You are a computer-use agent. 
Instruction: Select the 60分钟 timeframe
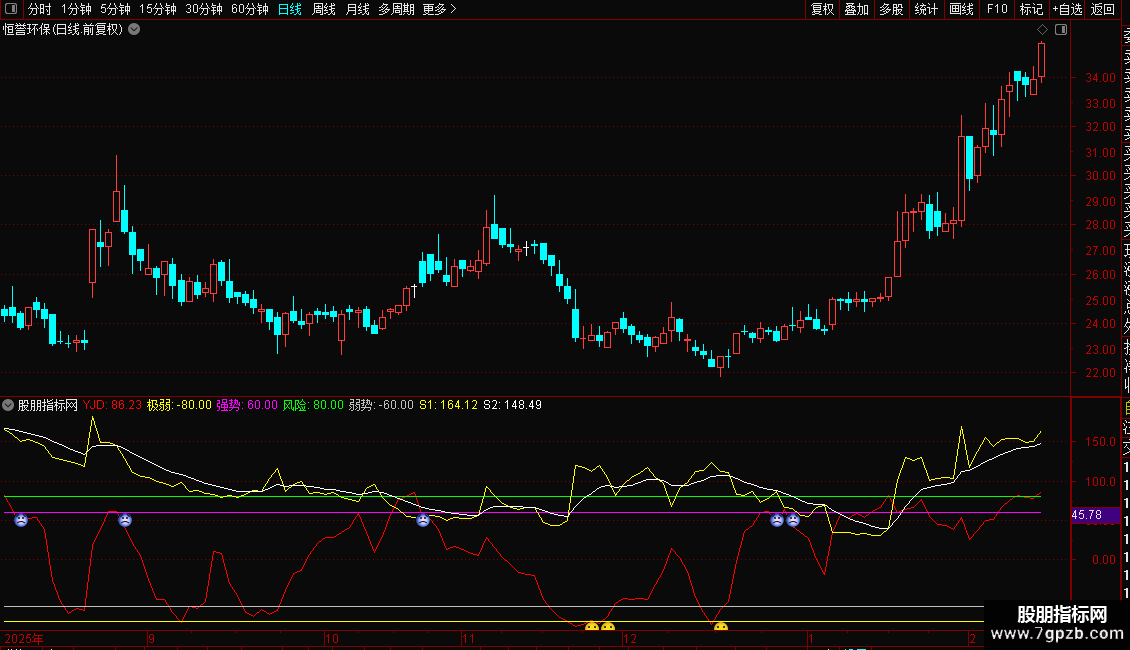249,9
